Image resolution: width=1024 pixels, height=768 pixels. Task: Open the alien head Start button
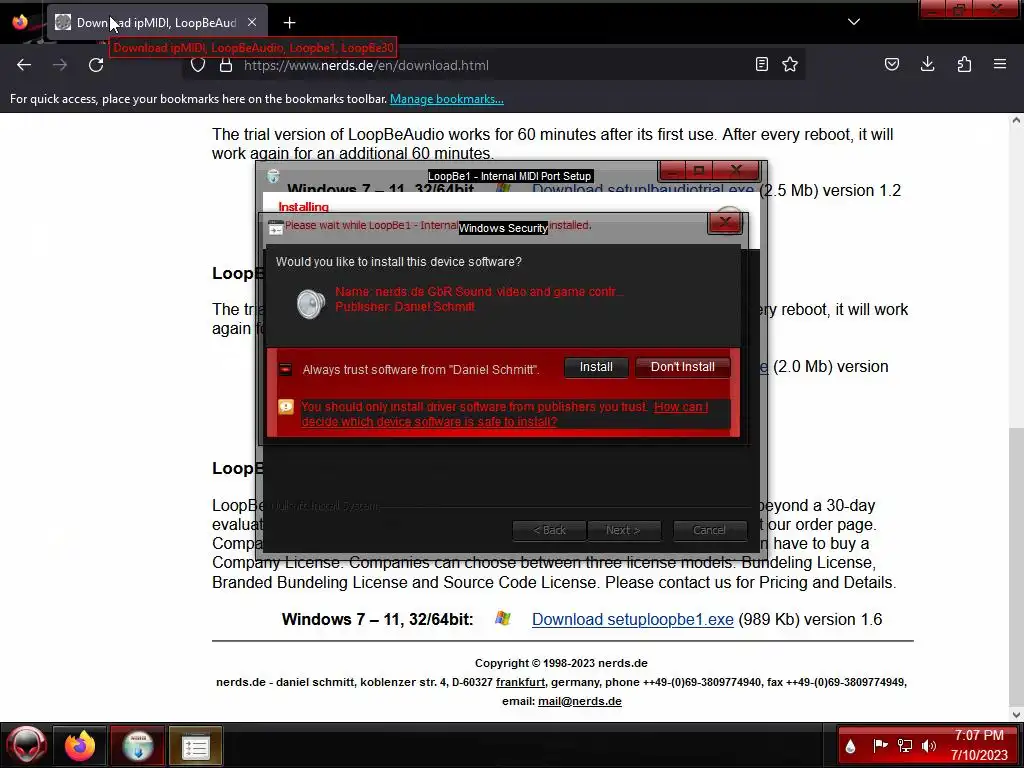(26, 746)
